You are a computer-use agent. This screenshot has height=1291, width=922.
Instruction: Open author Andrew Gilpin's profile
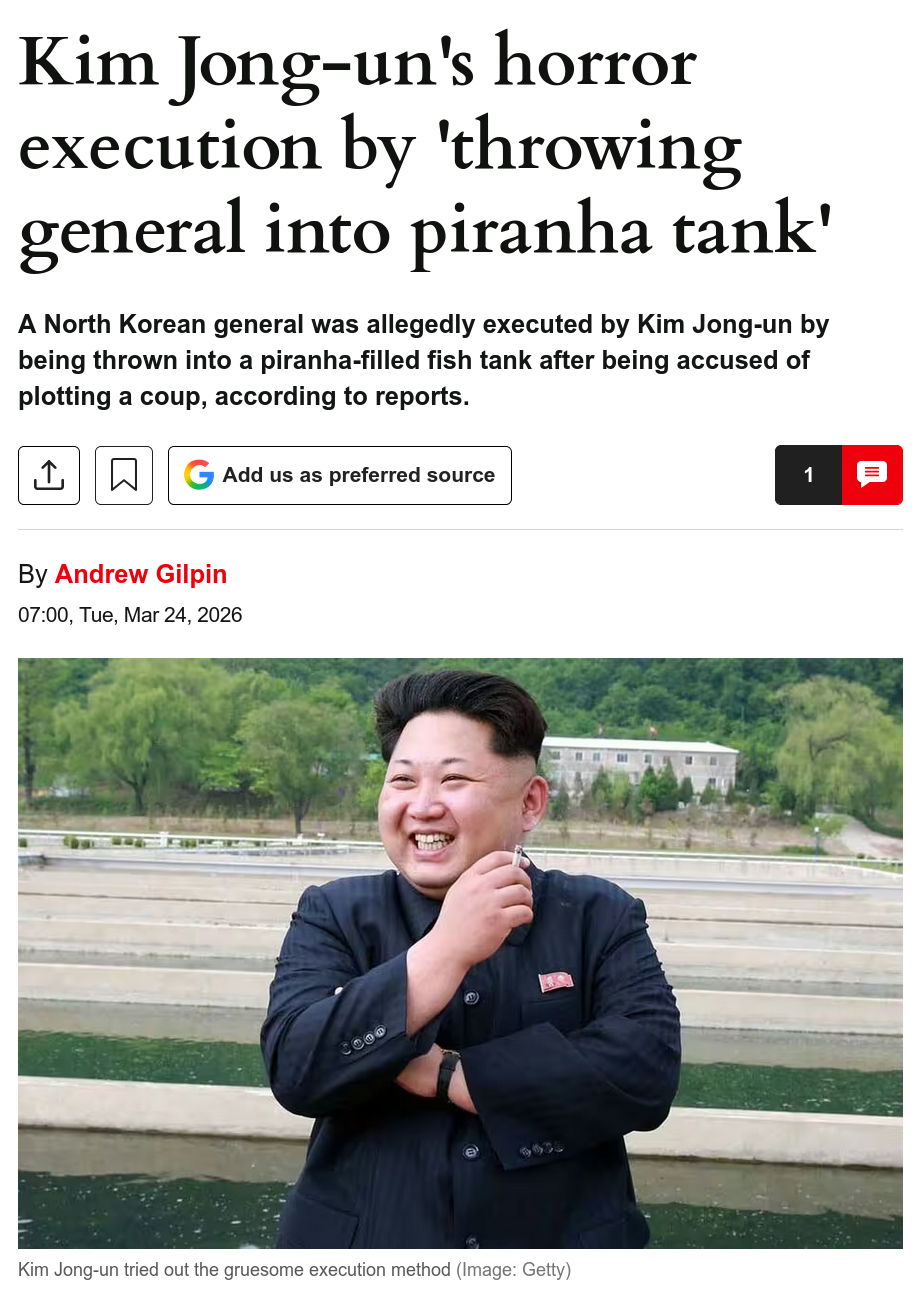pos(141,574)
